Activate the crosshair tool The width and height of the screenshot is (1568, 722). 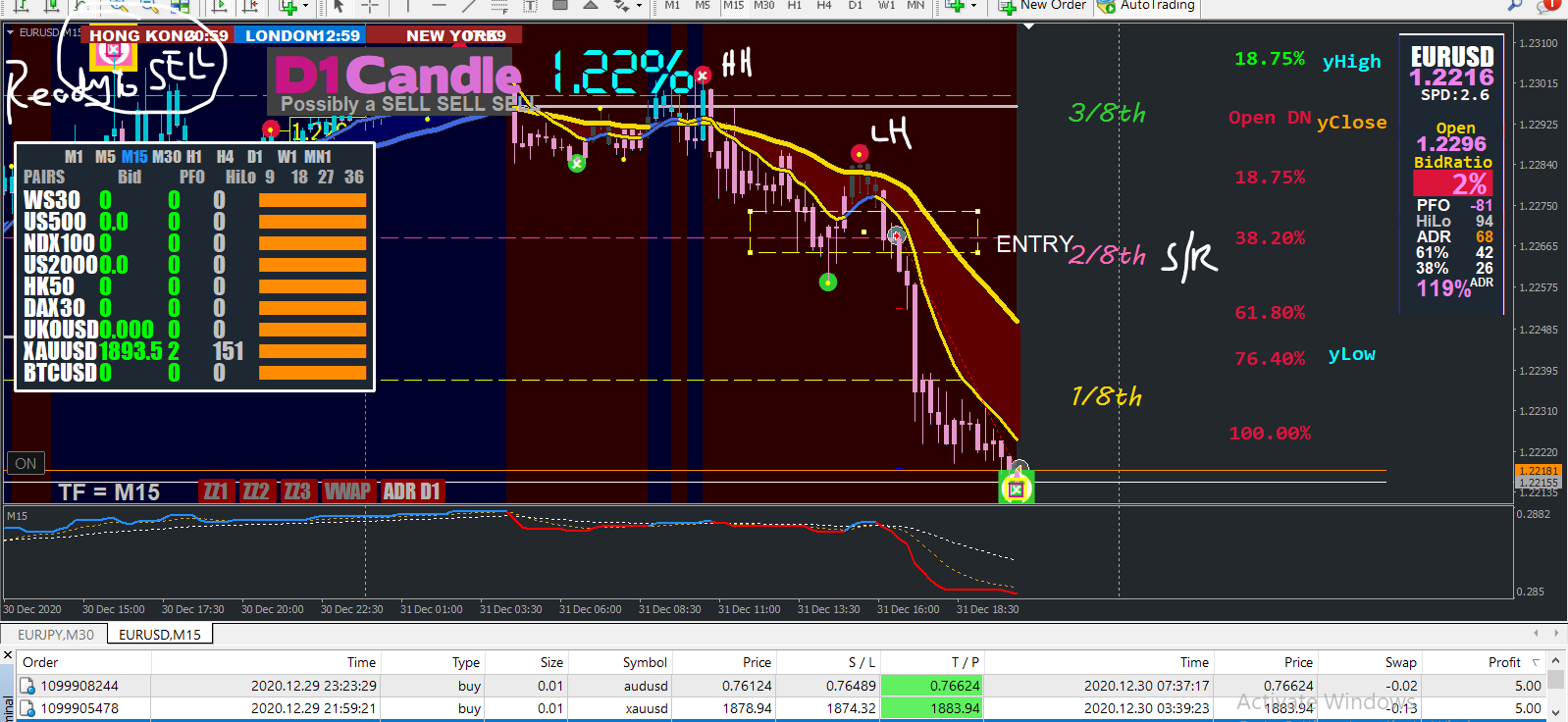(x=370, y=5)
